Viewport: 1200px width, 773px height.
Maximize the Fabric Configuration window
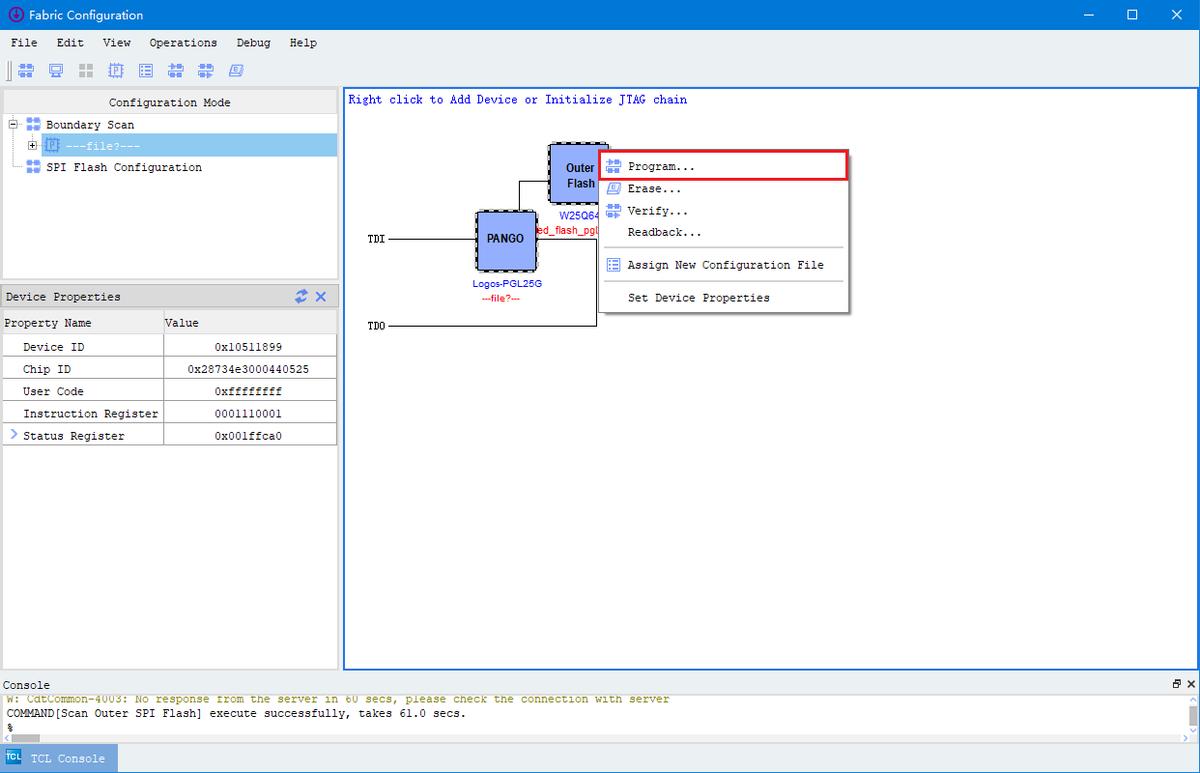coord(1132,15)
